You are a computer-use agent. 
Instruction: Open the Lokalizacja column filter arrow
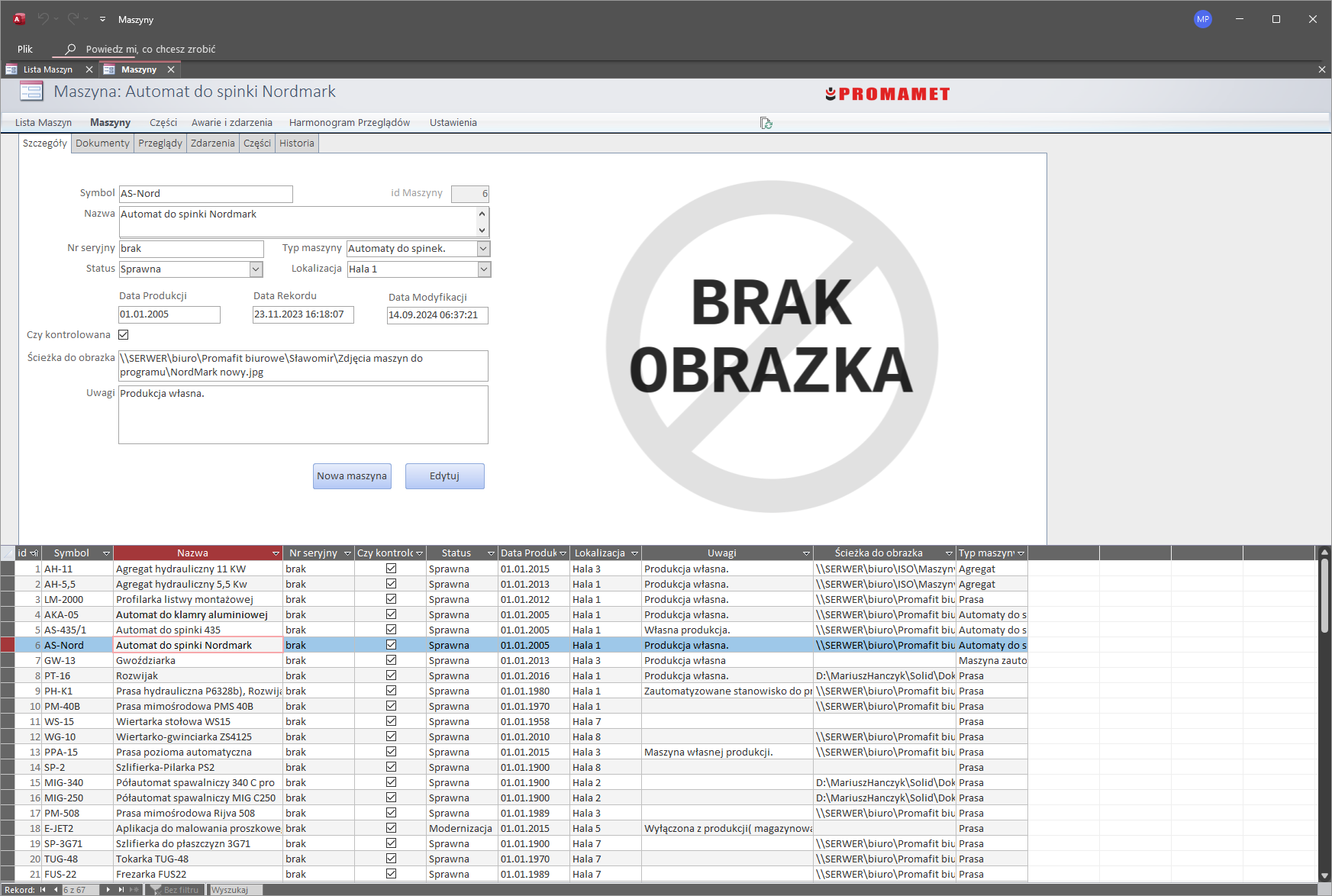tap(634, 553)
